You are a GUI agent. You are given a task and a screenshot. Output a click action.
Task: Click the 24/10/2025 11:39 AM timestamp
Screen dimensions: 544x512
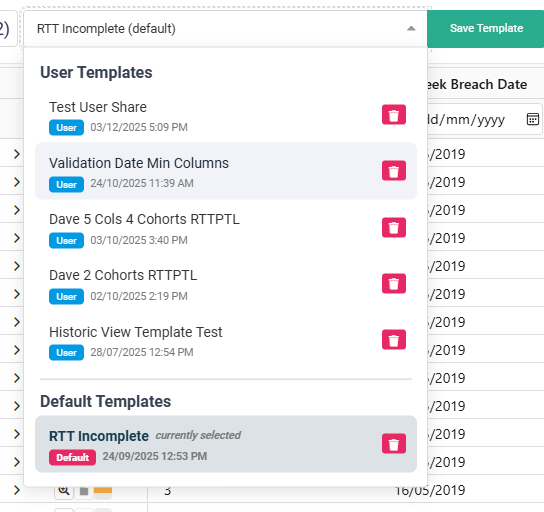pyautogui.click(x=142, y=183)
